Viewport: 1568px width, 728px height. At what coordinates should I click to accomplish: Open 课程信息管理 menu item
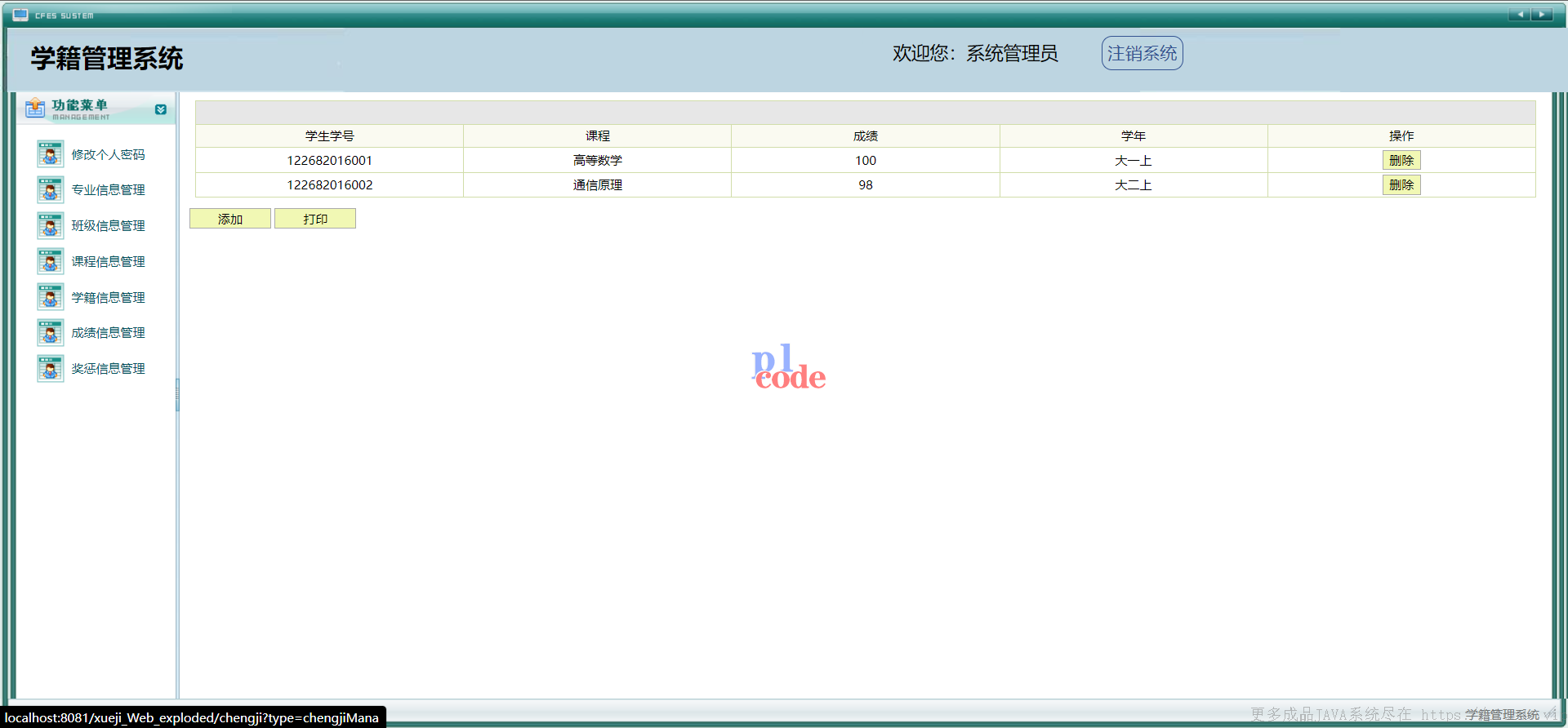(x=108, y=262)
